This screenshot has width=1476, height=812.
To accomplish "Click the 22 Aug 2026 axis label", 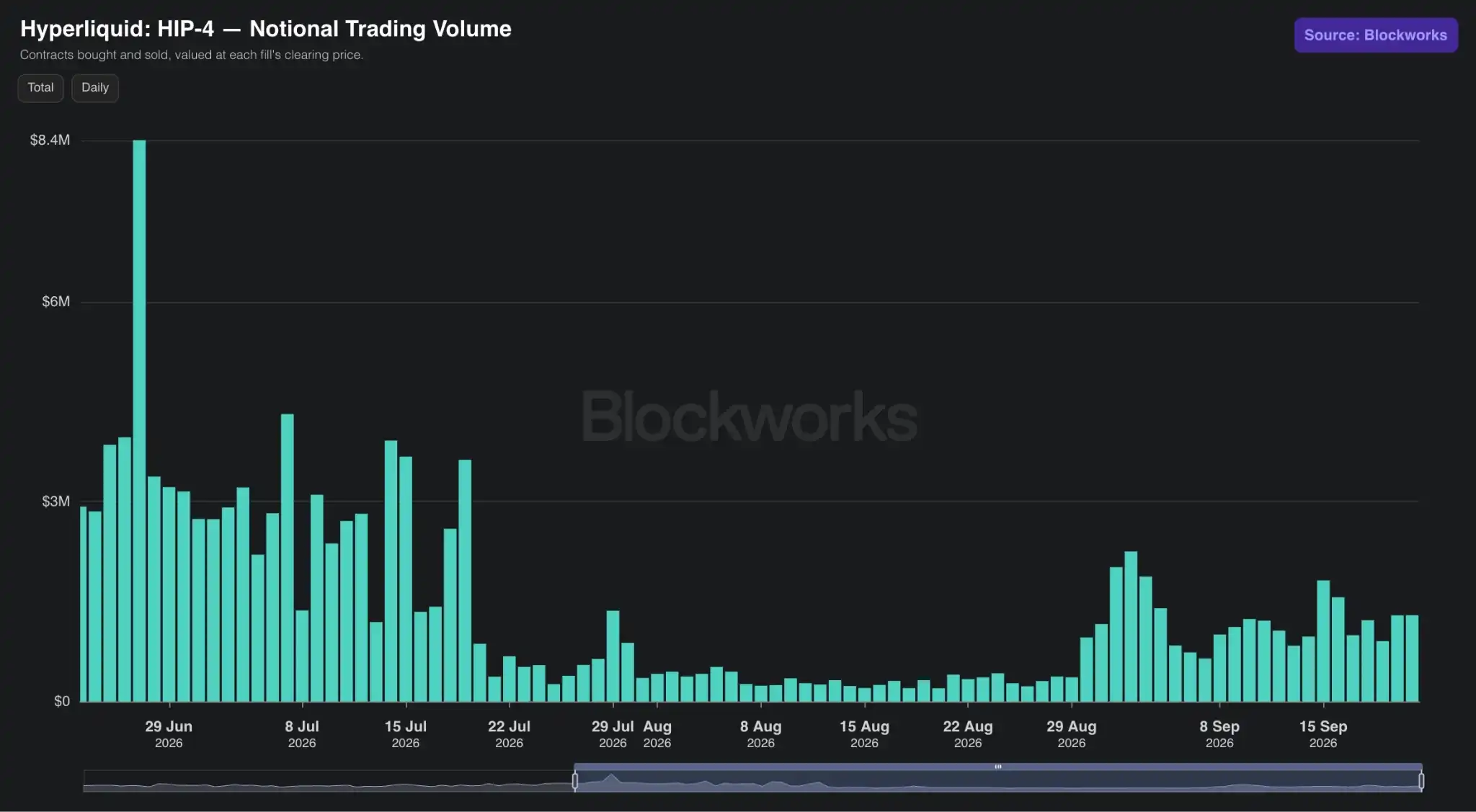I will pyautogui.click(x=968, y=734).
